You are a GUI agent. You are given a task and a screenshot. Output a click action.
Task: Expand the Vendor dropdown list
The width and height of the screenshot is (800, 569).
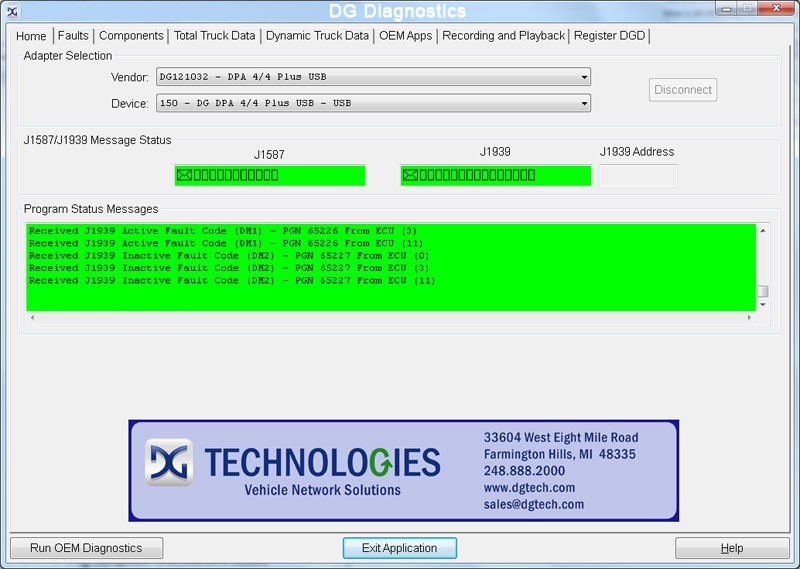pyautogui.click(x=584, y=77)
